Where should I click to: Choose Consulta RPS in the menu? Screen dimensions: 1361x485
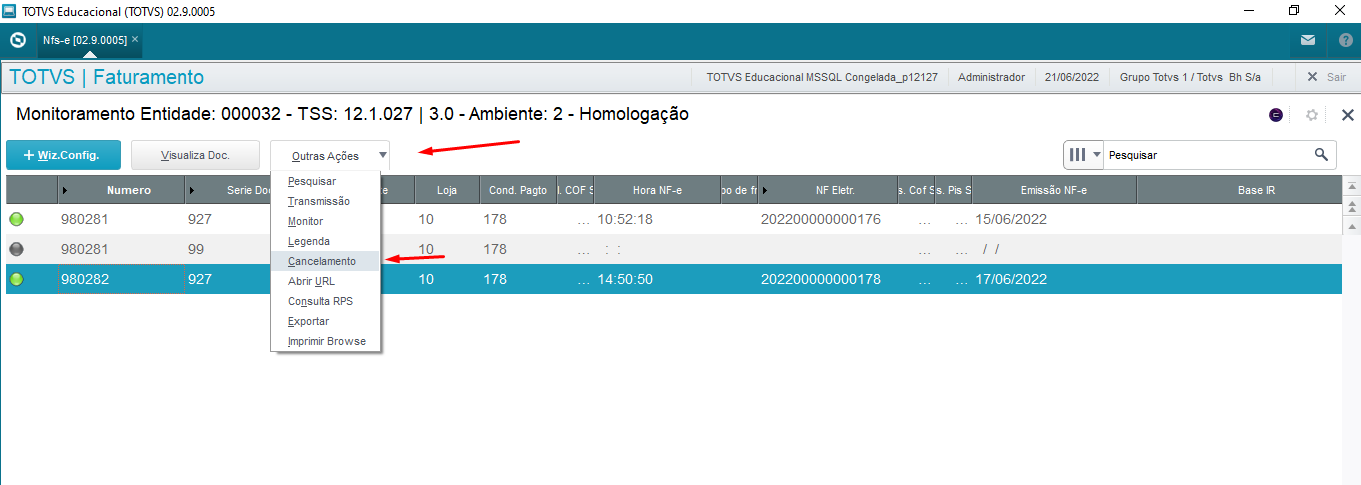(325, 301)
